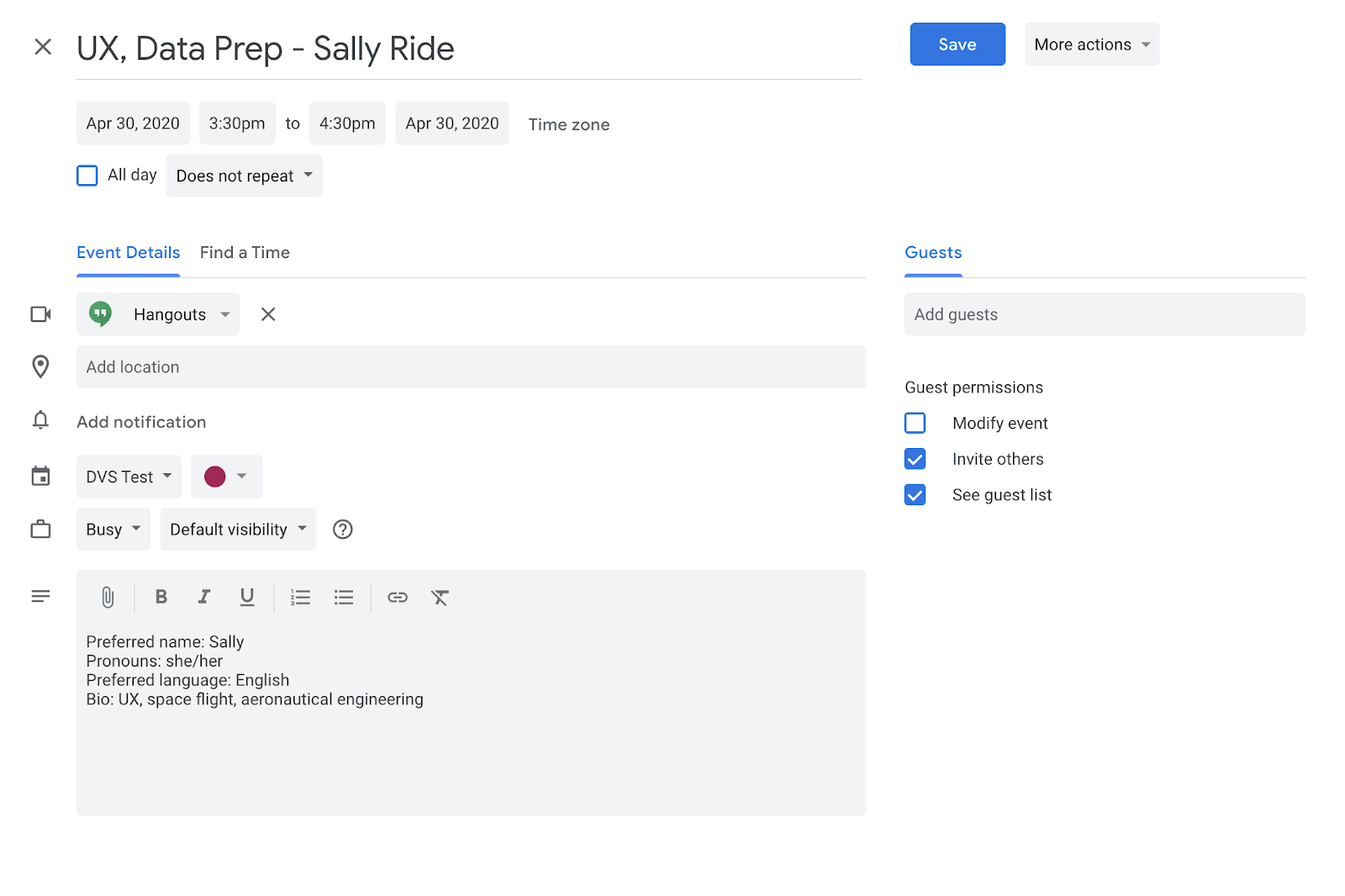The height and width of the screenshot is (896, 1345).
Task: Remove formatting from description text
Action: point(440,598)
